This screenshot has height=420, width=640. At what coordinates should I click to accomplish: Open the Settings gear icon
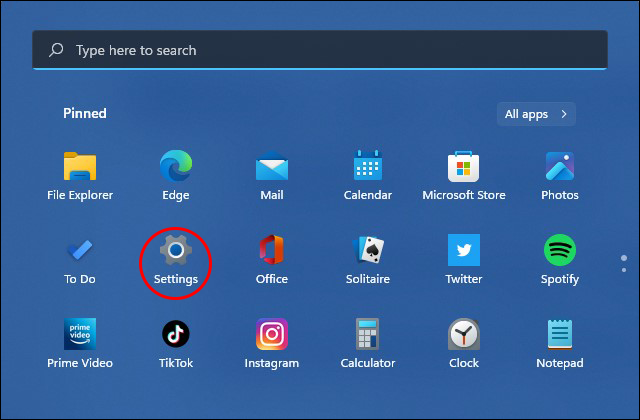pyautogui.click(x=176, y=250)
